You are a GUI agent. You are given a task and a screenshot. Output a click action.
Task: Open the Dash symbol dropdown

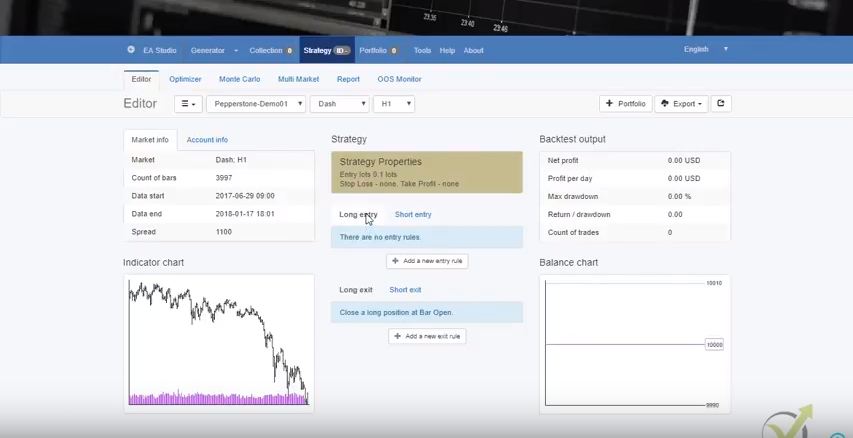coord(339,104)
